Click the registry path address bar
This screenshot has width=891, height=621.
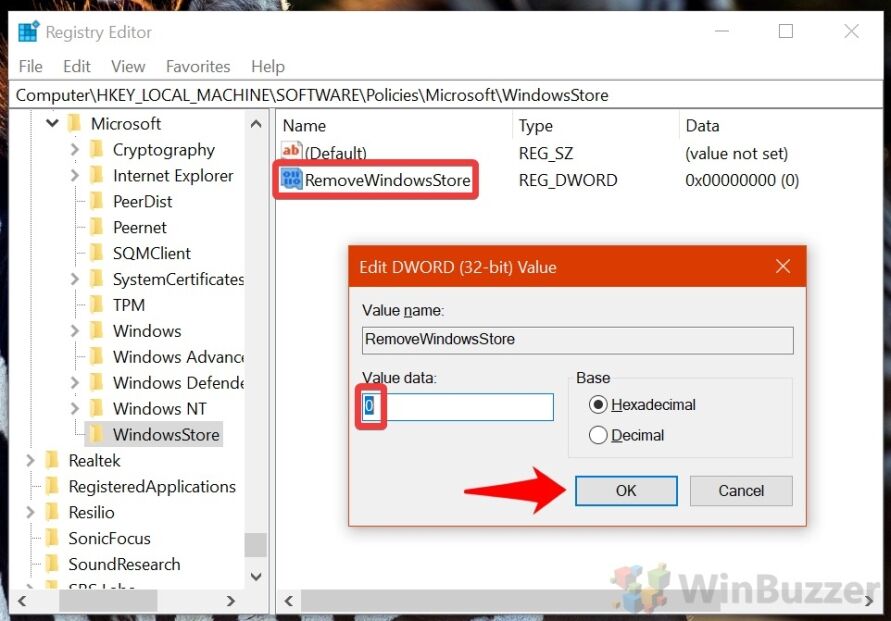445,95
